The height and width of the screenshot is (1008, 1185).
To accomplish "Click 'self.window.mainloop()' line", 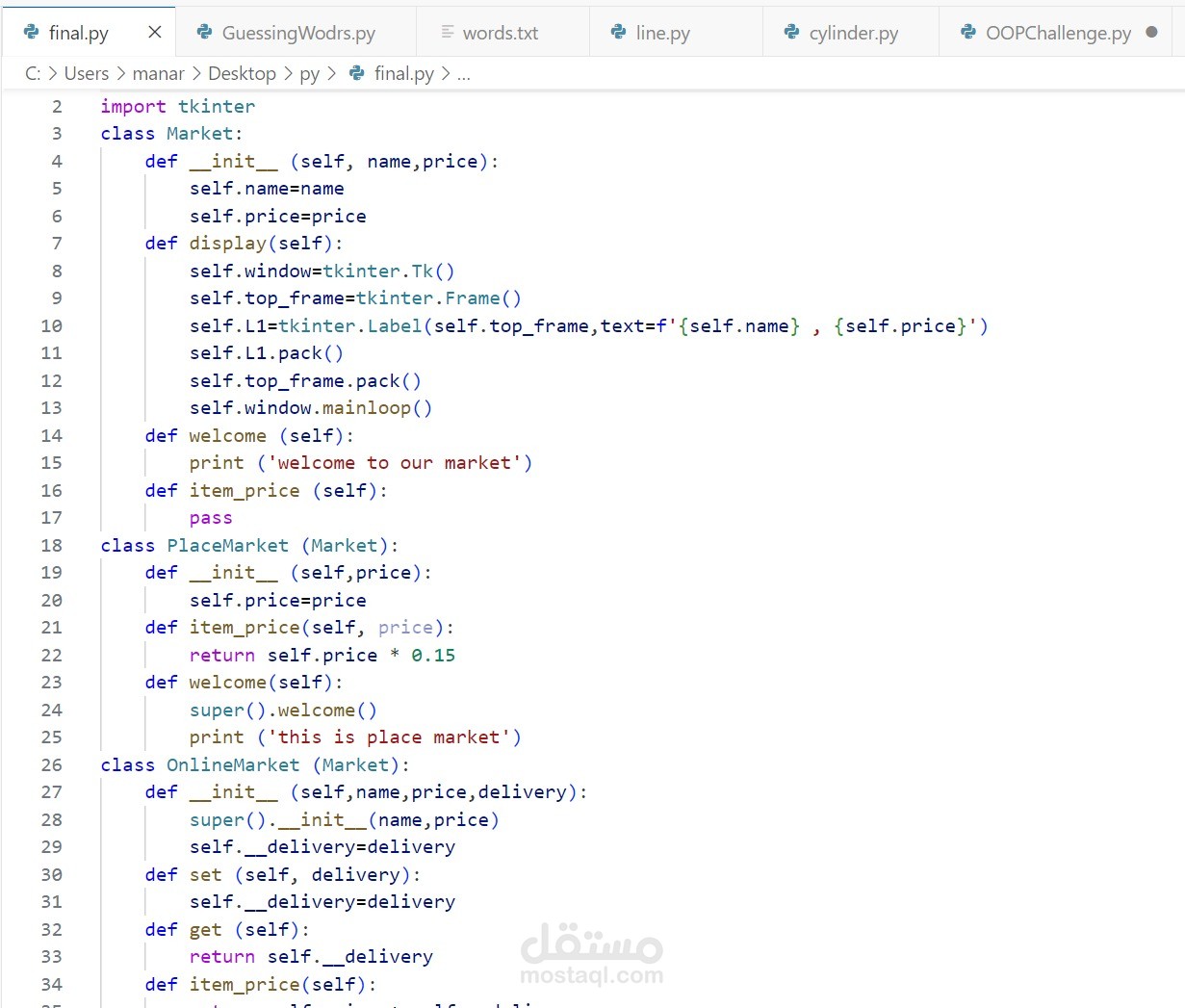I will point(311,408).
